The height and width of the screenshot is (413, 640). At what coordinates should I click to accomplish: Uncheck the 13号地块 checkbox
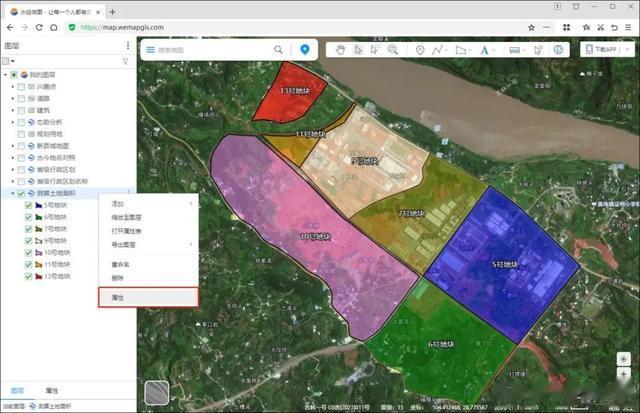29,276
